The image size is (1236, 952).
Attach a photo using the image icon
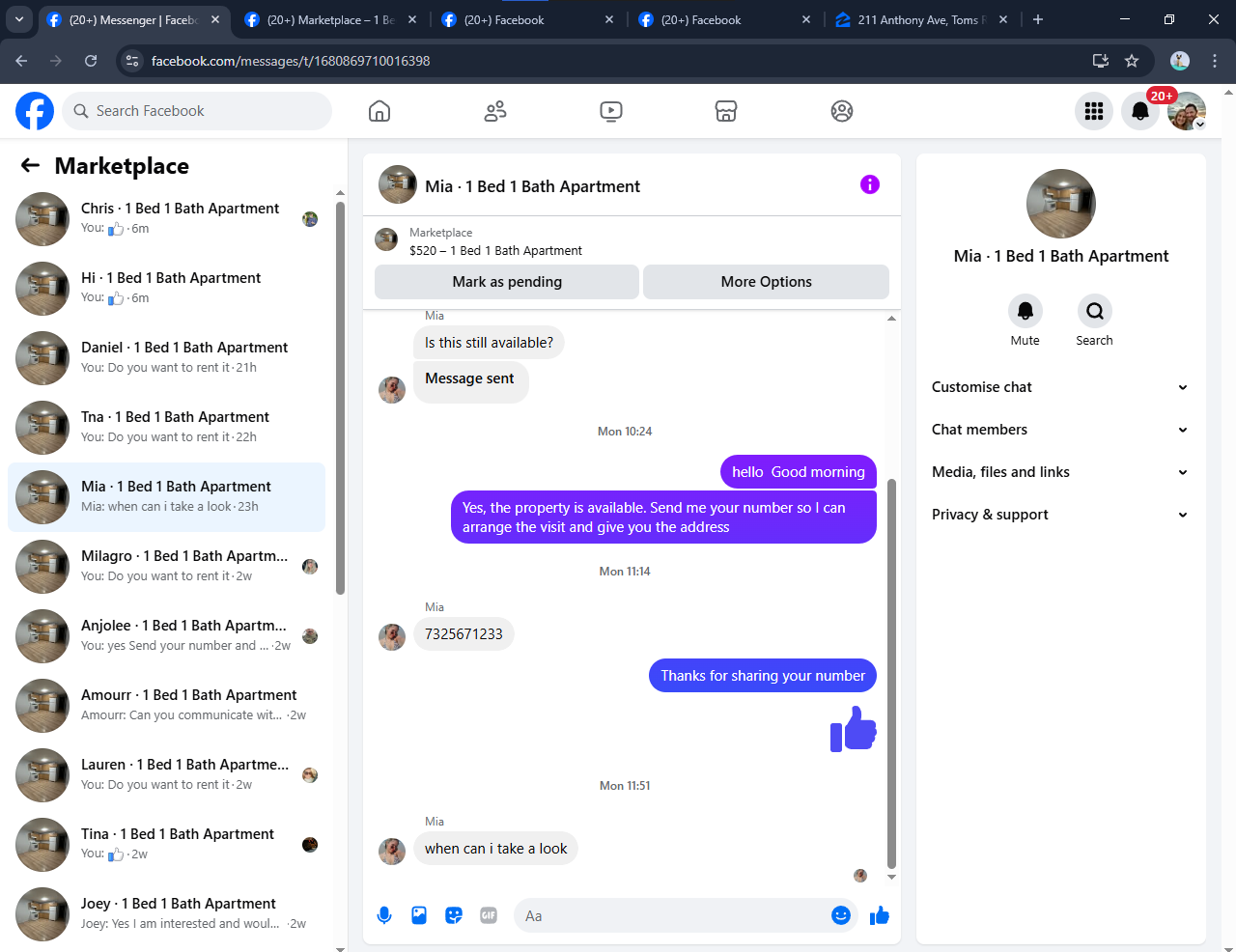tap(419, 915)
